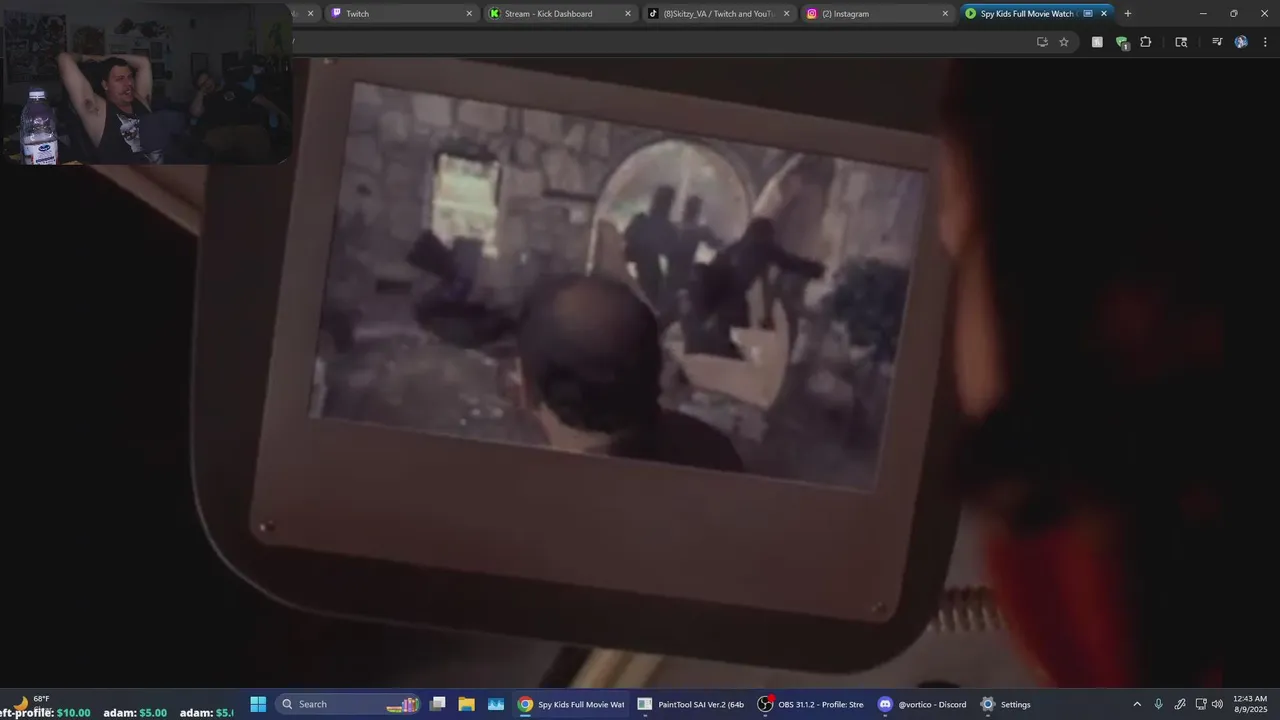Click the gray square extension icon

(1097, 42)
